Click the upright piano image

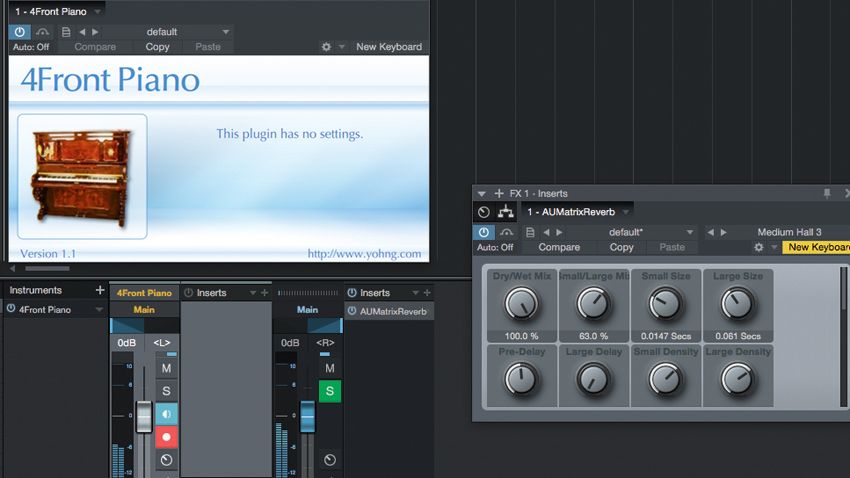coord(82,176)
